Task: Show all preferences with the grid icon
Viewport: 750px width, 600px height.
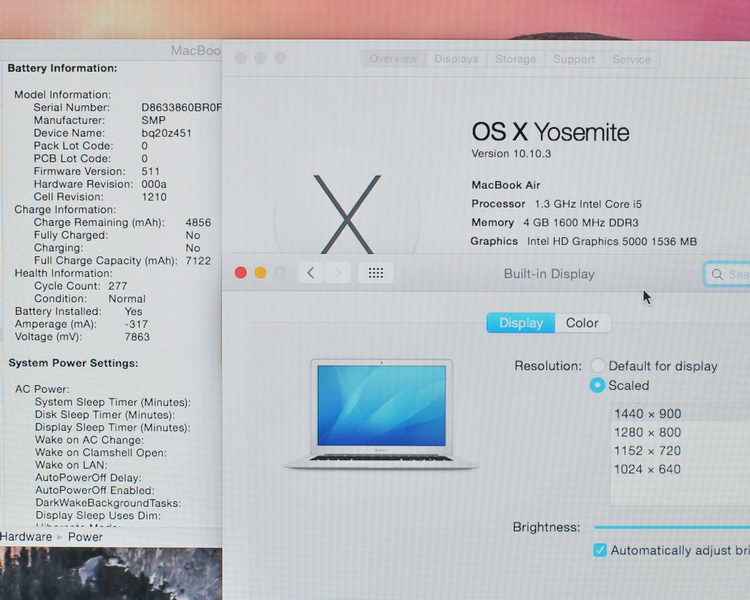Action: [376, 273]
